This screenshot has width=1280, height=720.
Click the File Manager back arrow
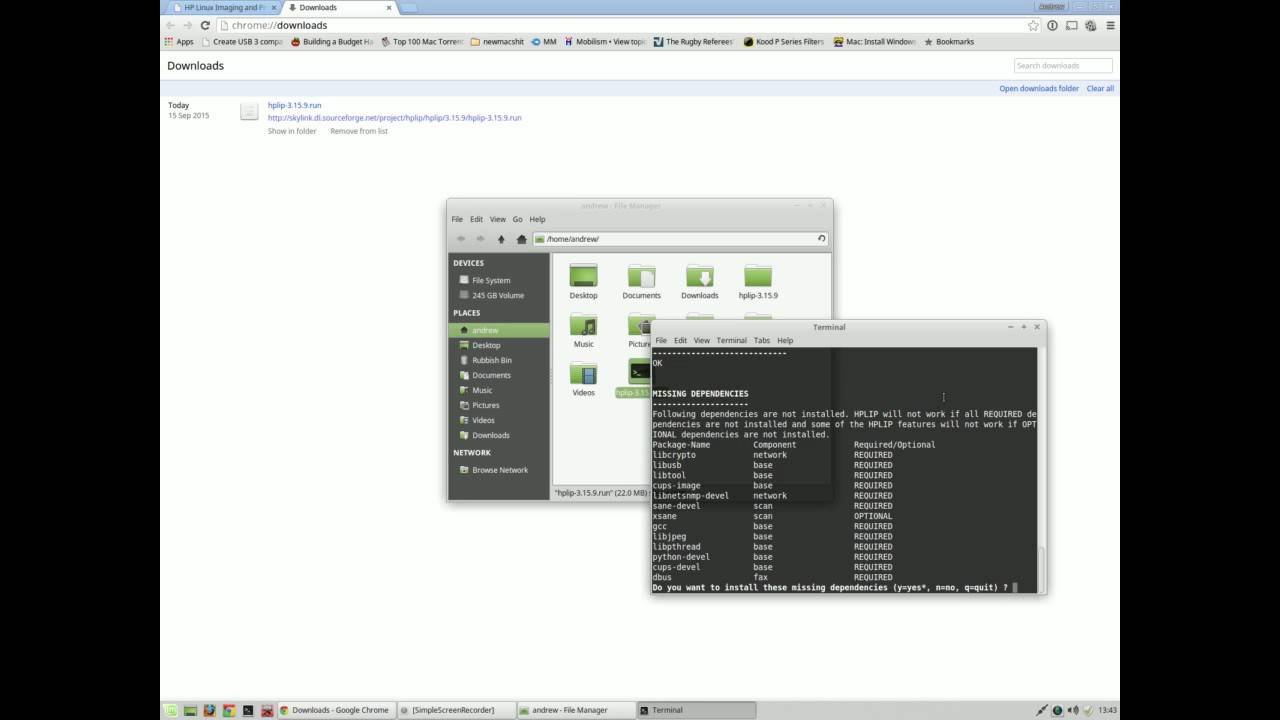(461, 239)
